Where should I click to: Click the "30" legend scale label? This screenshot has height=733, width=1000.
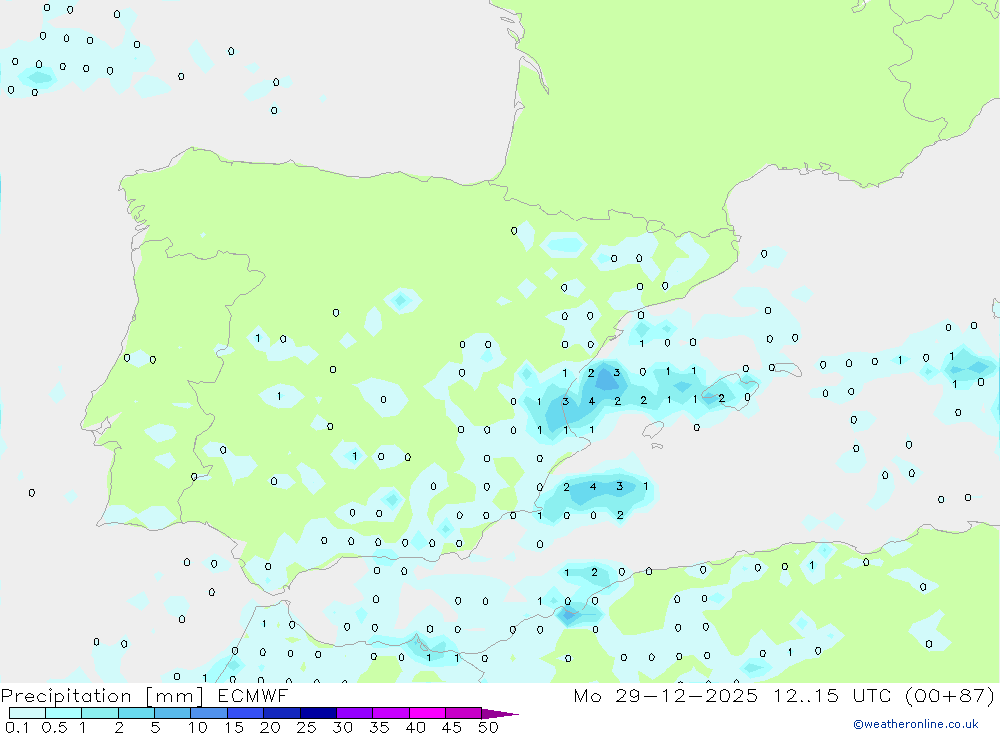[x=342, y=727]
